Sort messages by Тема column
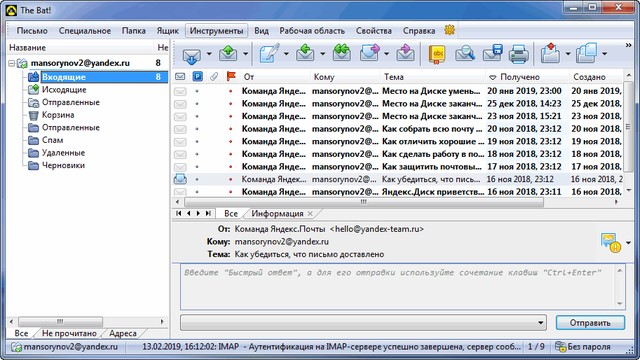The height and width of the screenshot is (360, 640). coord(432,77)
